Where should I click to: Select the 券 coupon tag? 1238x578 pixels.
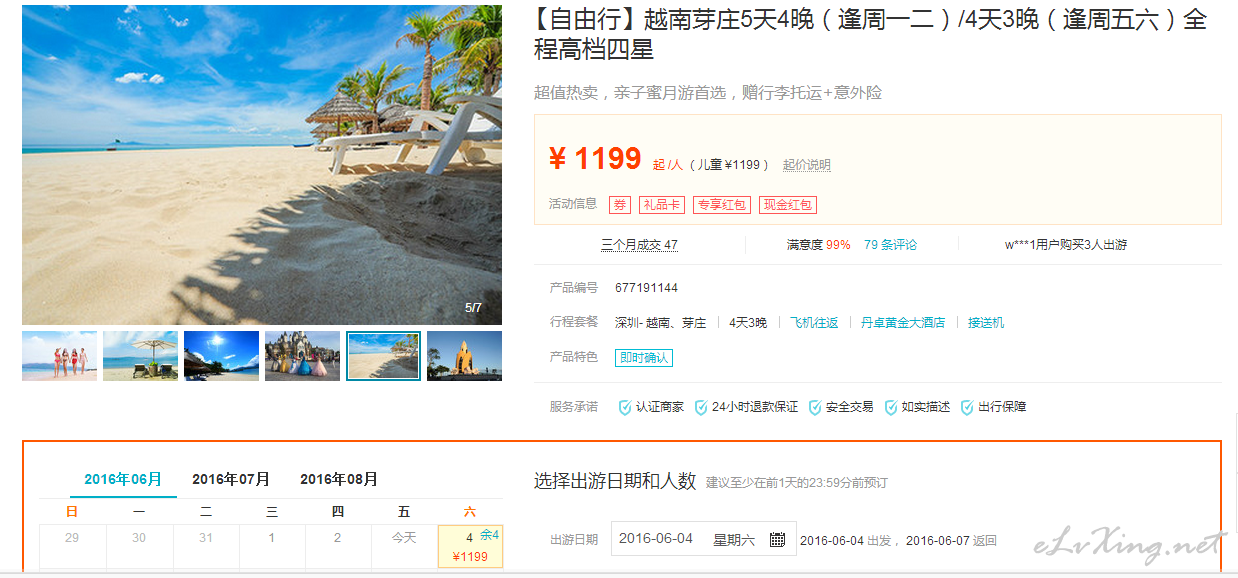point(620,204)
